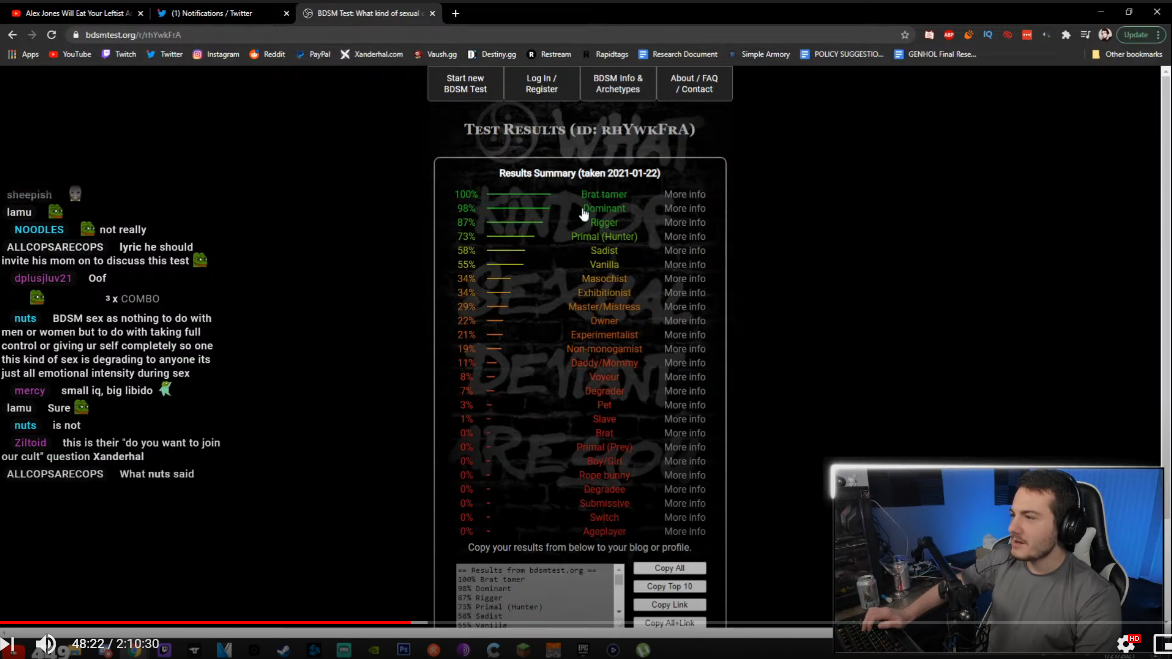
Task: Click Epic Games icon in the taskbar
Action: 583,650
